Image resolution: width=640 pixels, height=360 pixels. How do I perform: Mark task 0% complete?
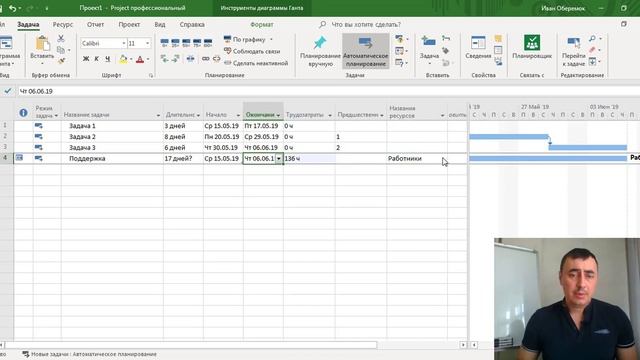point(164,42)
